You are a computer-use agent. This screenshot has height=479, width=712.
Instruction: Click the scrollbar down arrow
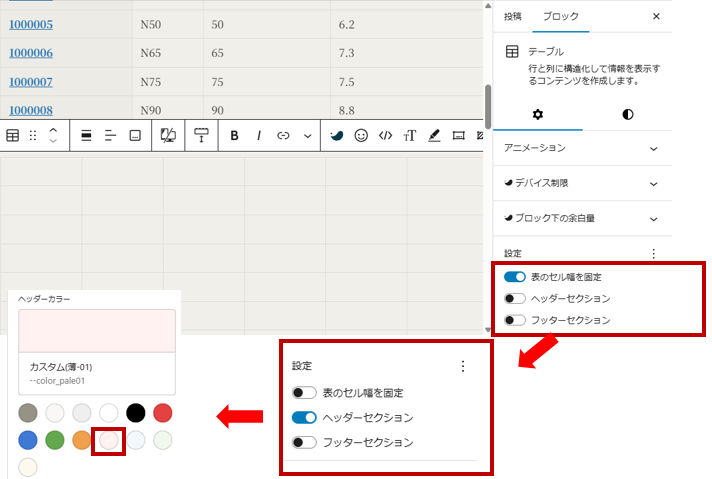[488, 330]
